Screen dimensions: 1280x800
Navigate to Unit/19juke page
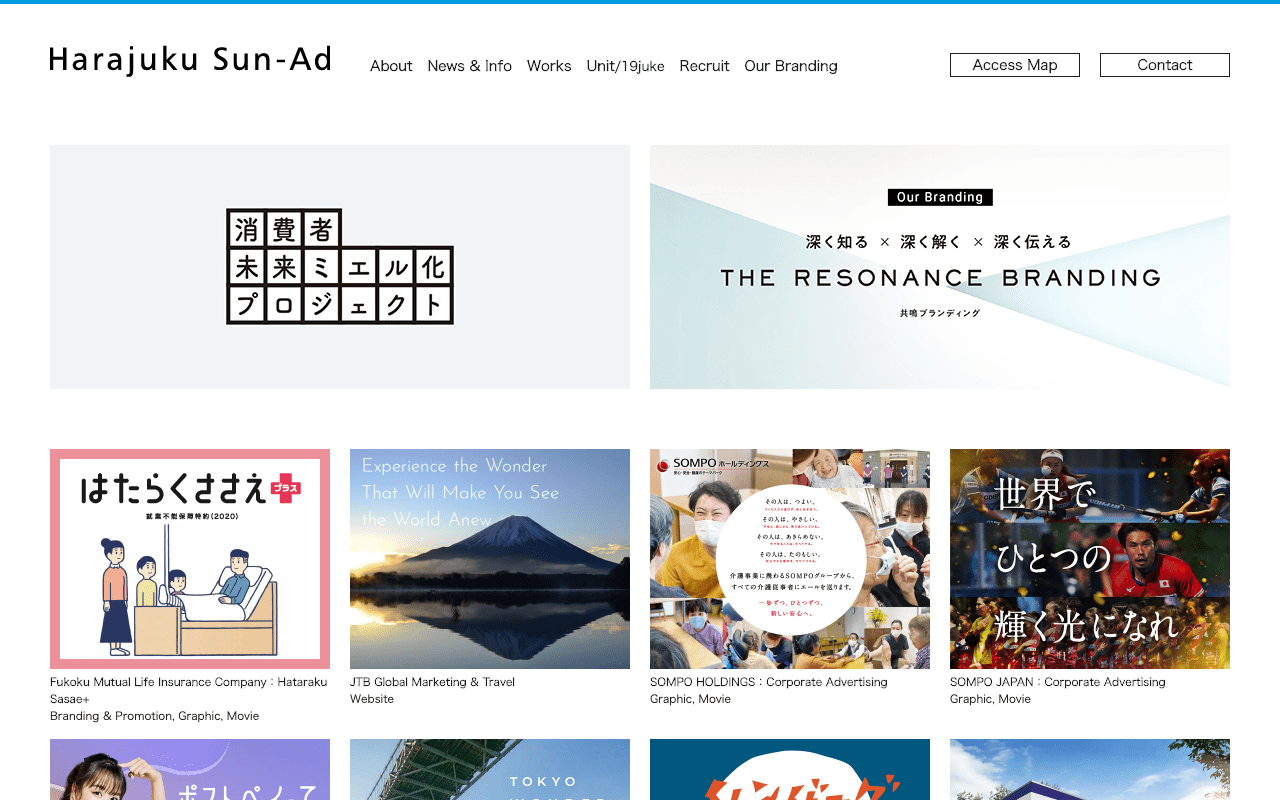coord(625,66)
